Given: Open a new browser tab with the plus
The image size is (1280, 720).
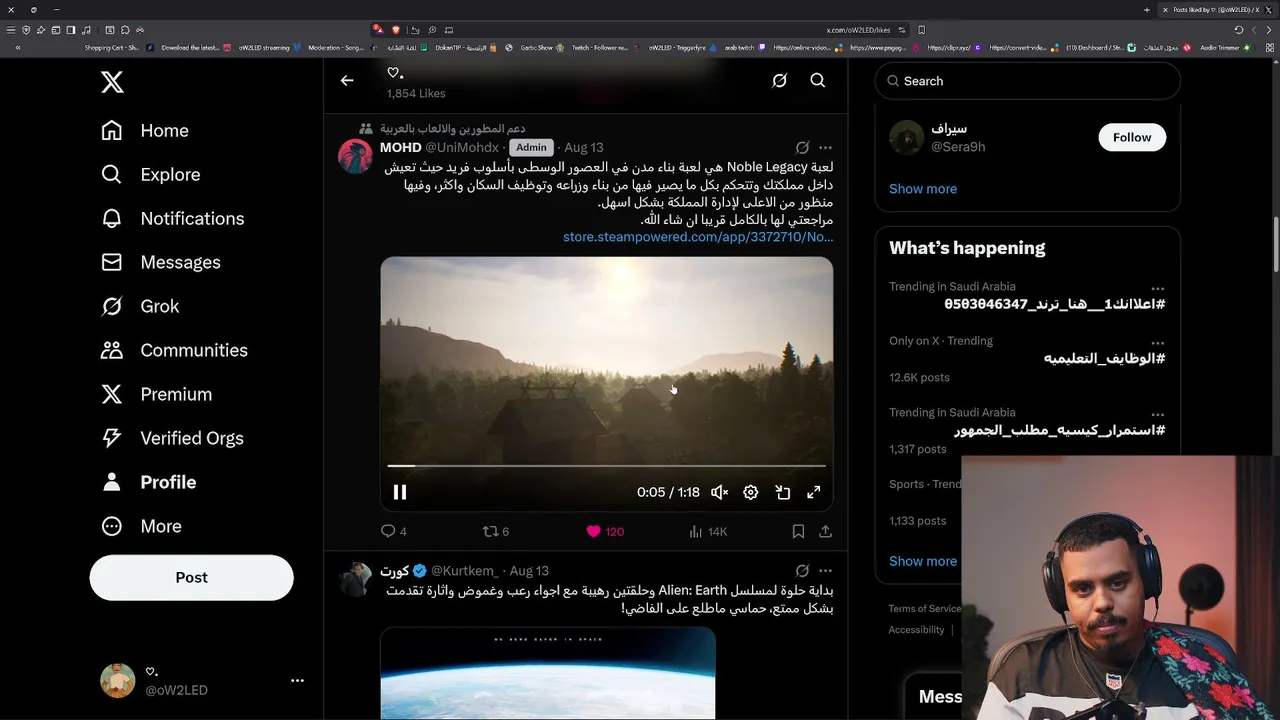Looking at the screenshot, I should point(1147,10).
